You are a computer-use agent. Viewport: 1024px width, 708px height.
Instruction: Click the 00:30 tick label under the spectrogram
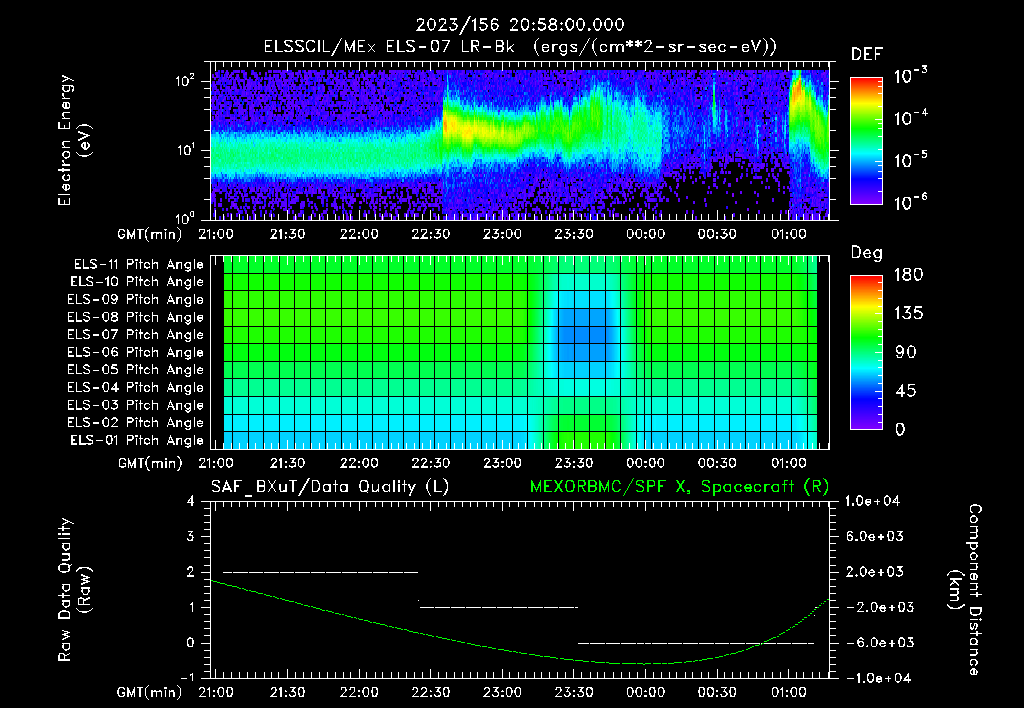click(x=717, y=234)
